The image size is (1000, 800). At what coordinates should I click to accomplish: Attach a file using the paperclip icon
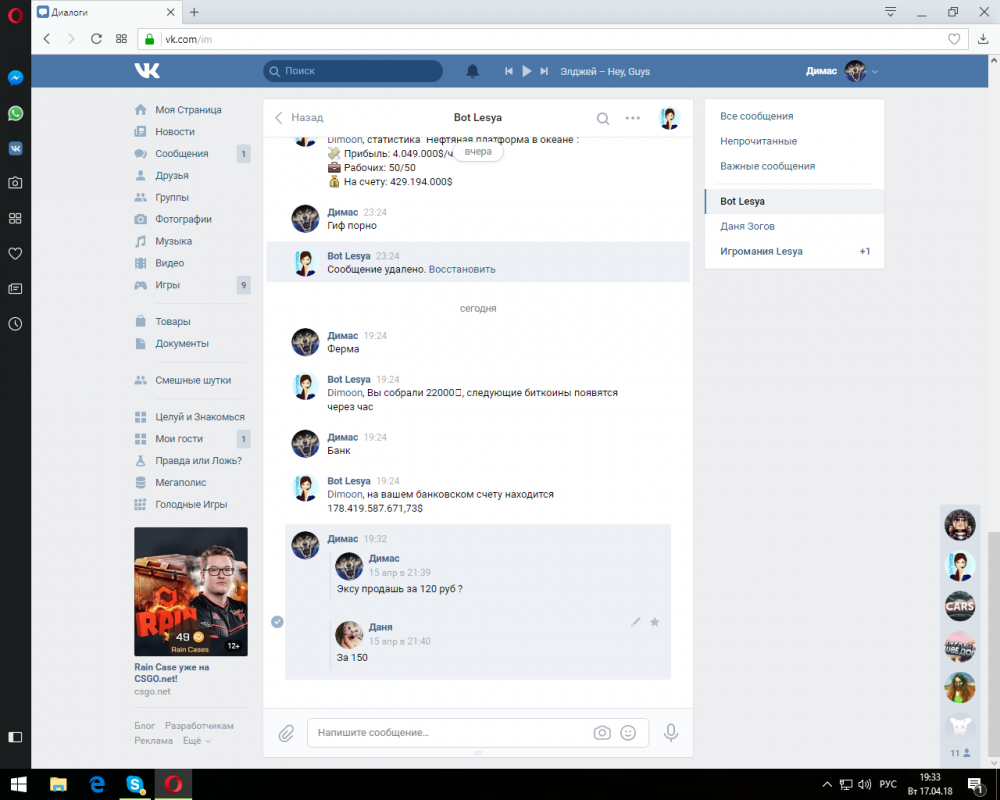coord(286,733)
